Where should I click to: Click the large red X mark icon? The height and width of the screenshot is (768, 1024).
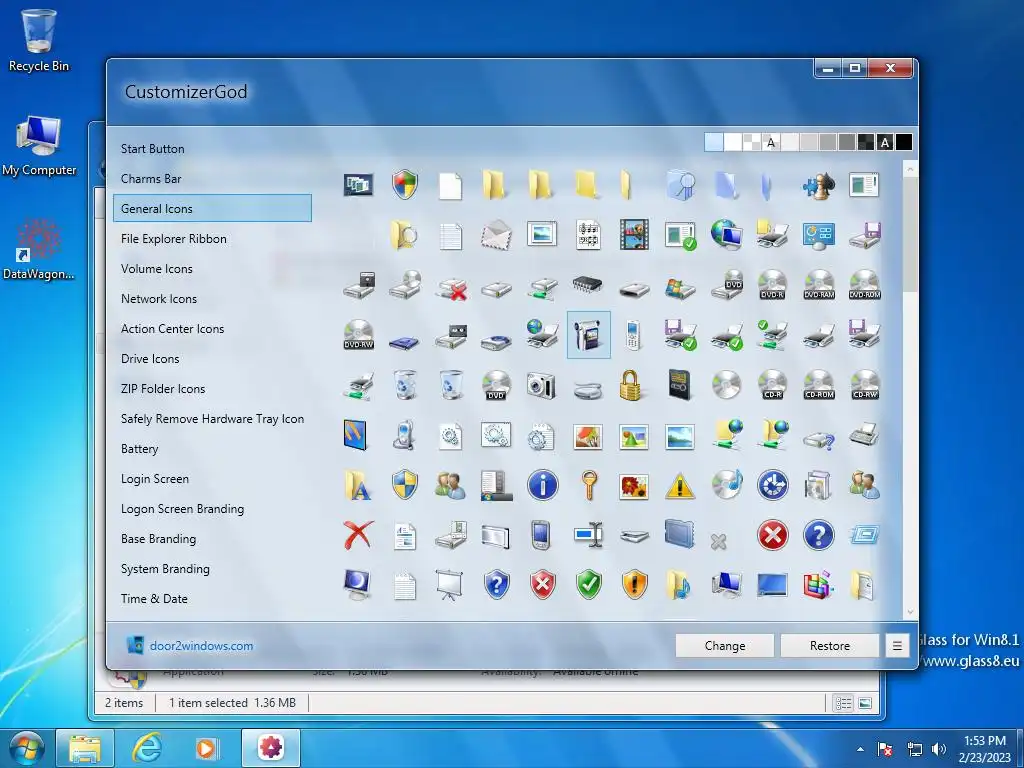359,535
